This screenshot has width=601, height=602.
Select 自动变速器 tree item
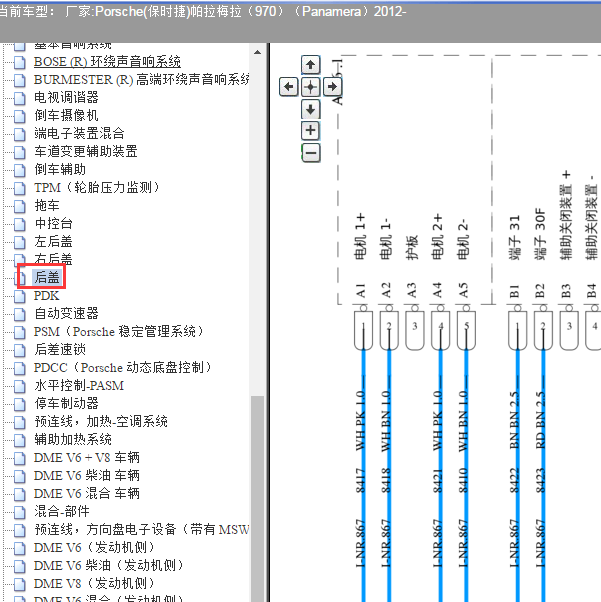tap(66, 314)
